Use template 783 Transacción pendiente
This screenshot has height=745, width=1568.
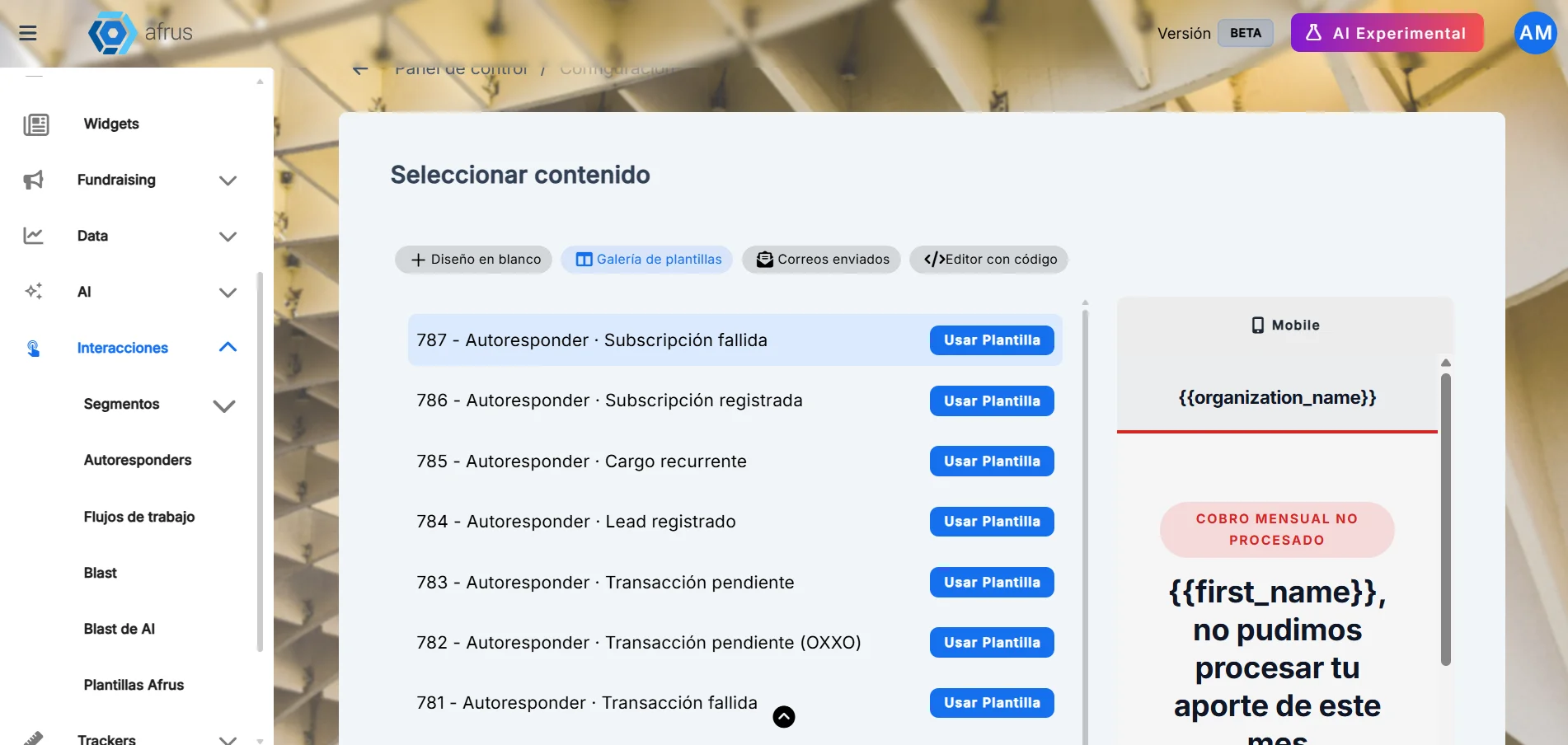click(x=992, y=583)
